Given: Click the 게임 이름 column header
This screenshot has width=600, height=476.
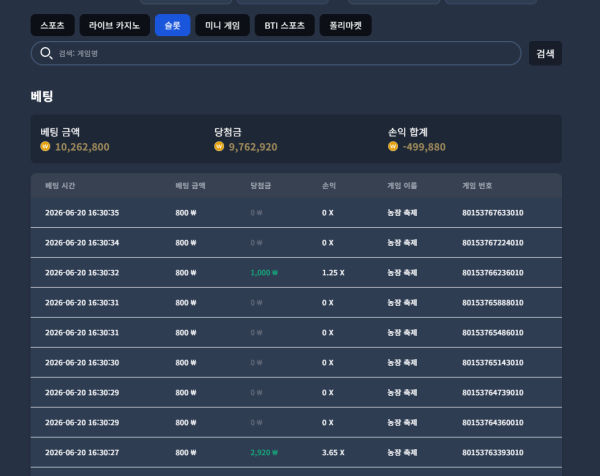Looking at the screenshot, I should pyautogui.click(x=402, y=186).
